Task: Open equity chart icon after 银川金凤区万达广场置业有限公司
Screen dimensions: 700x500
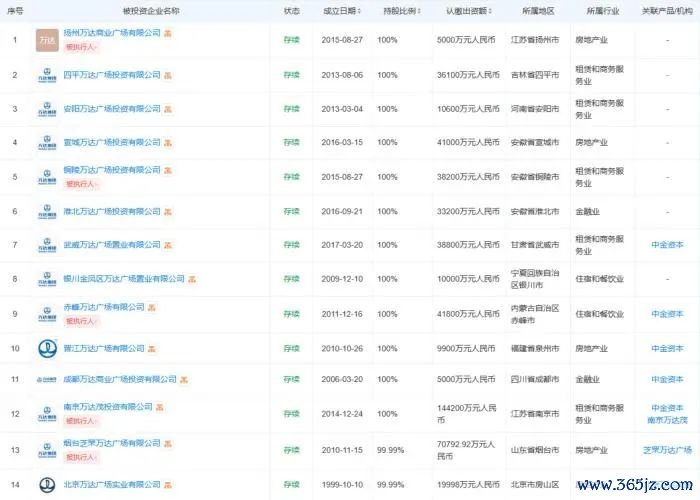Action: [192, 279]
